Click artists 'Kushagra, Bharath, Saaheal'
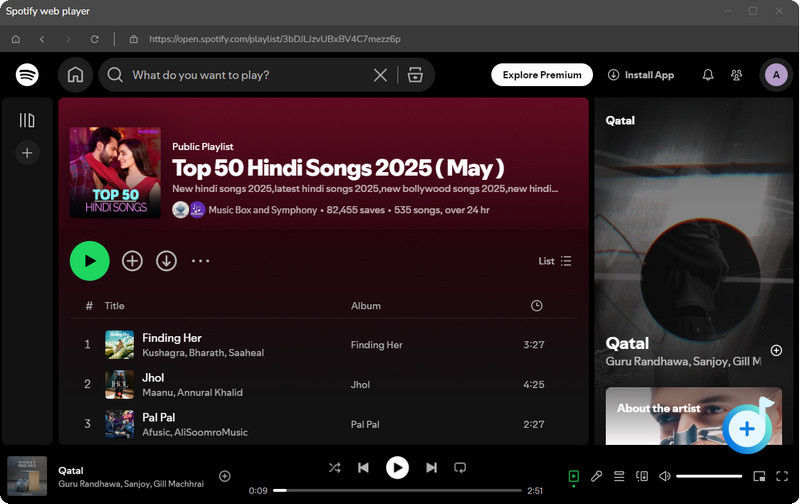This screenshot has width=800, height=504. (x=203, y=353)
